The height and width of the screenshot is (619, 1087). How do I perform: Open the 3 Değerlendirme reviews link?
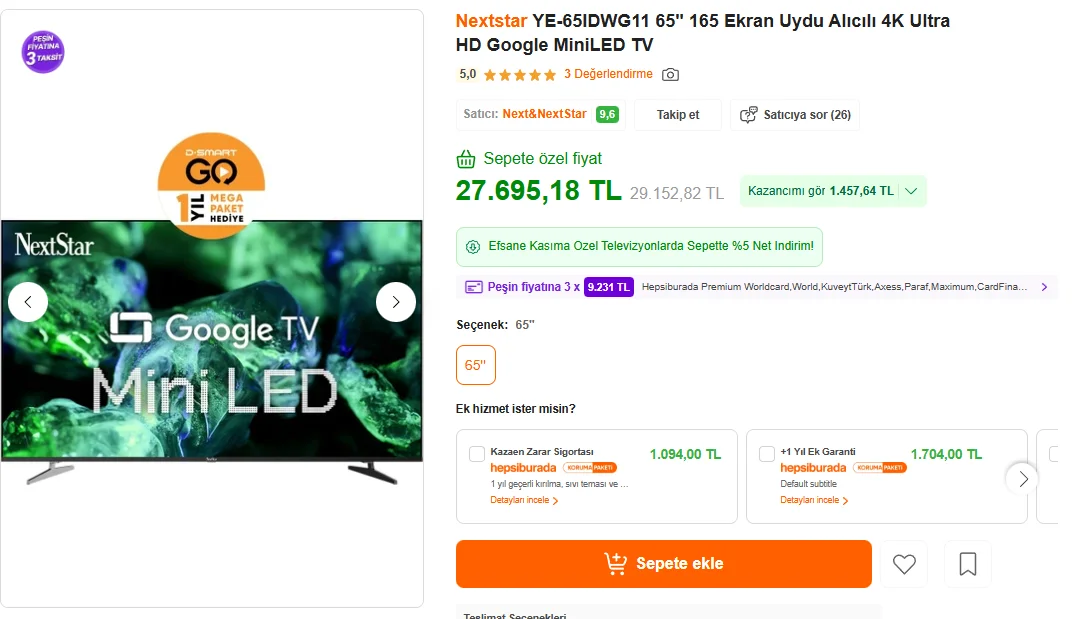point(608,74)
